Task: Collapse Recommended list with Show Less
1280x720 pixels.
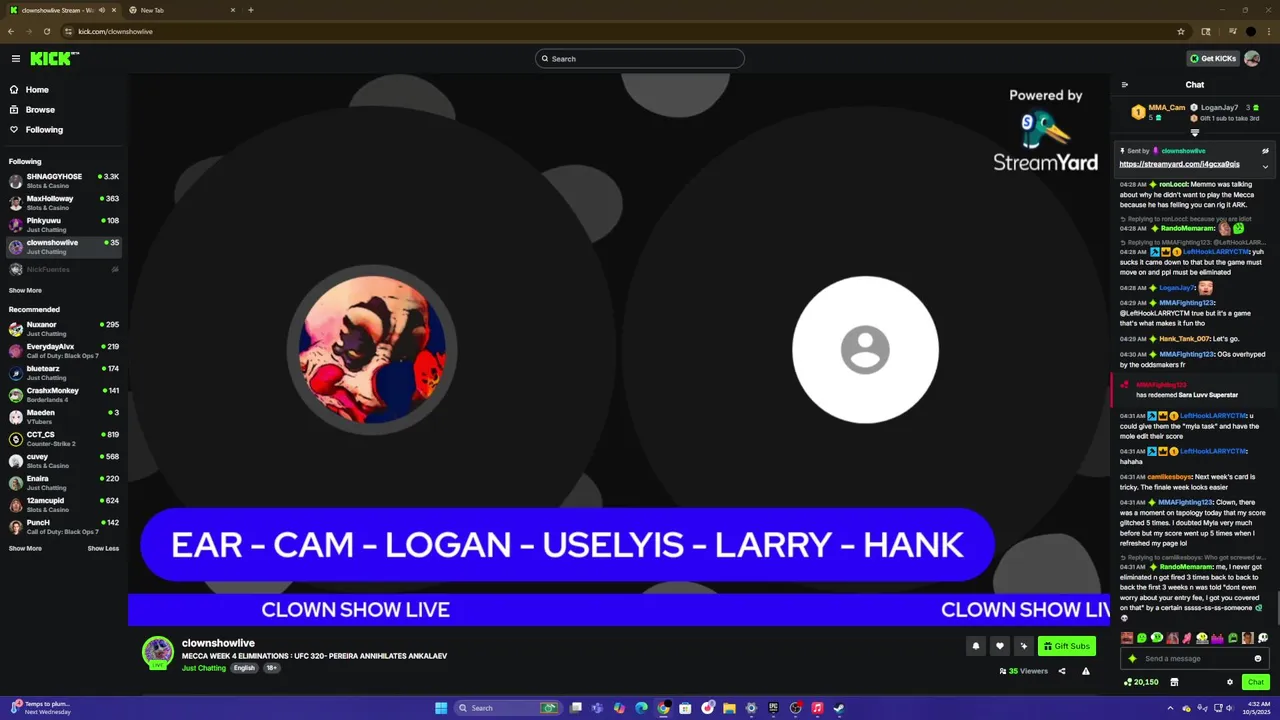Action: pos(103,548)
